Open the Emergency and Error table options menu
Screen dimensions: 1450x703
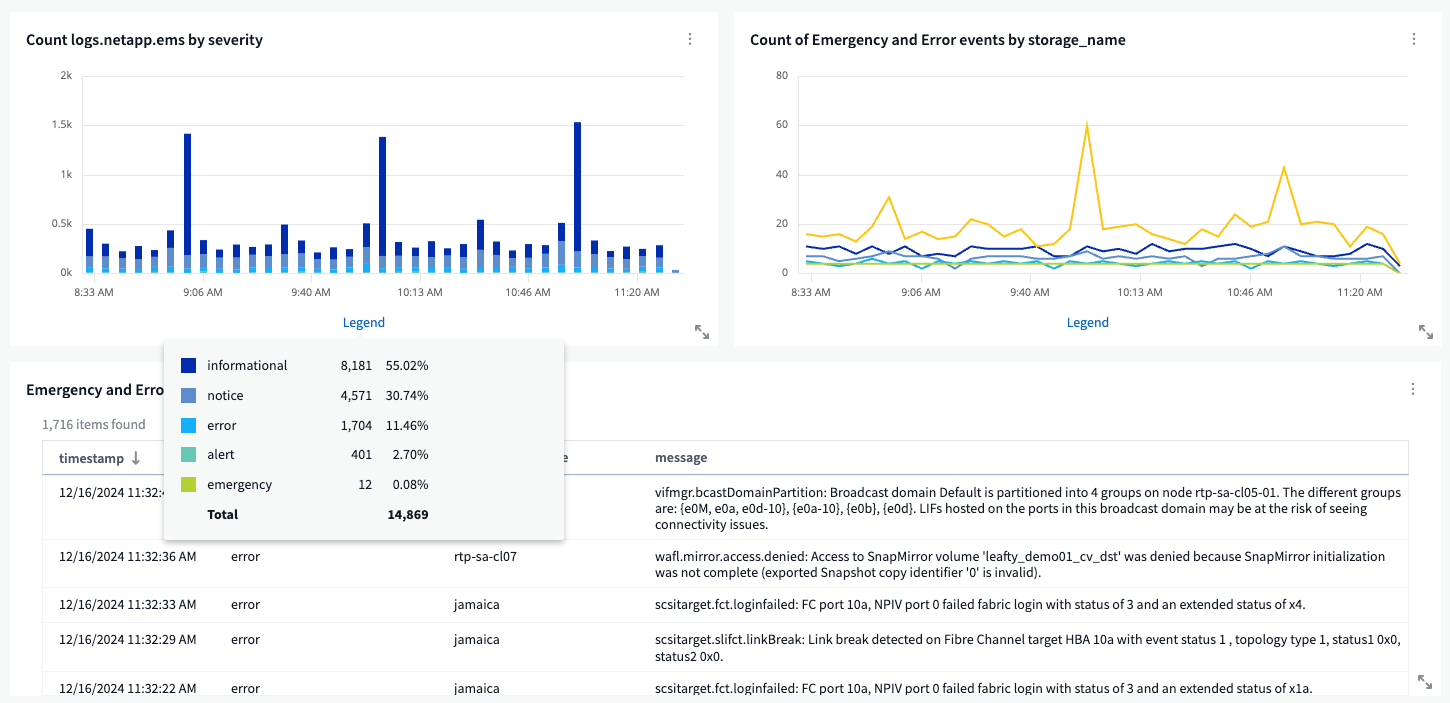[x=1413, y=389]
